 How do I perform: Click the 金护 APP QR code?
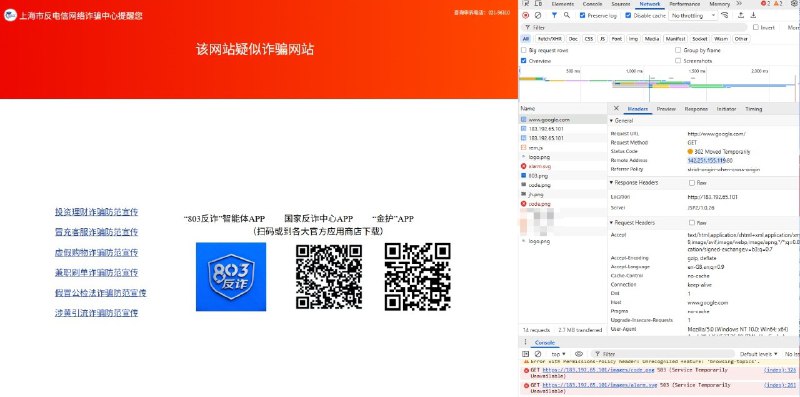[417, 276]
